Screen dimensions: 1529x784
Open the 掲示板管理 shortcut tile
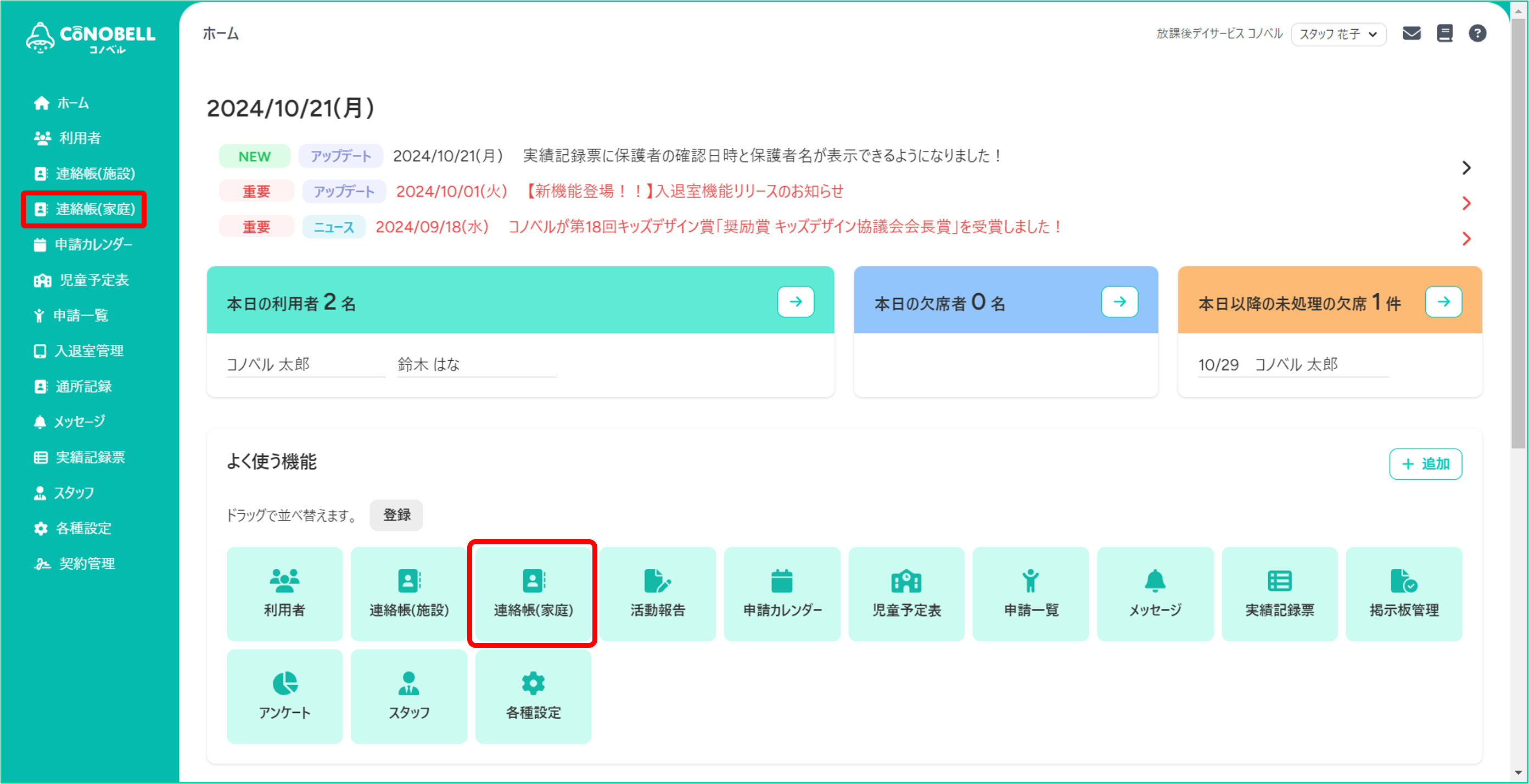pyautogui.click(x=1404, y=593)
